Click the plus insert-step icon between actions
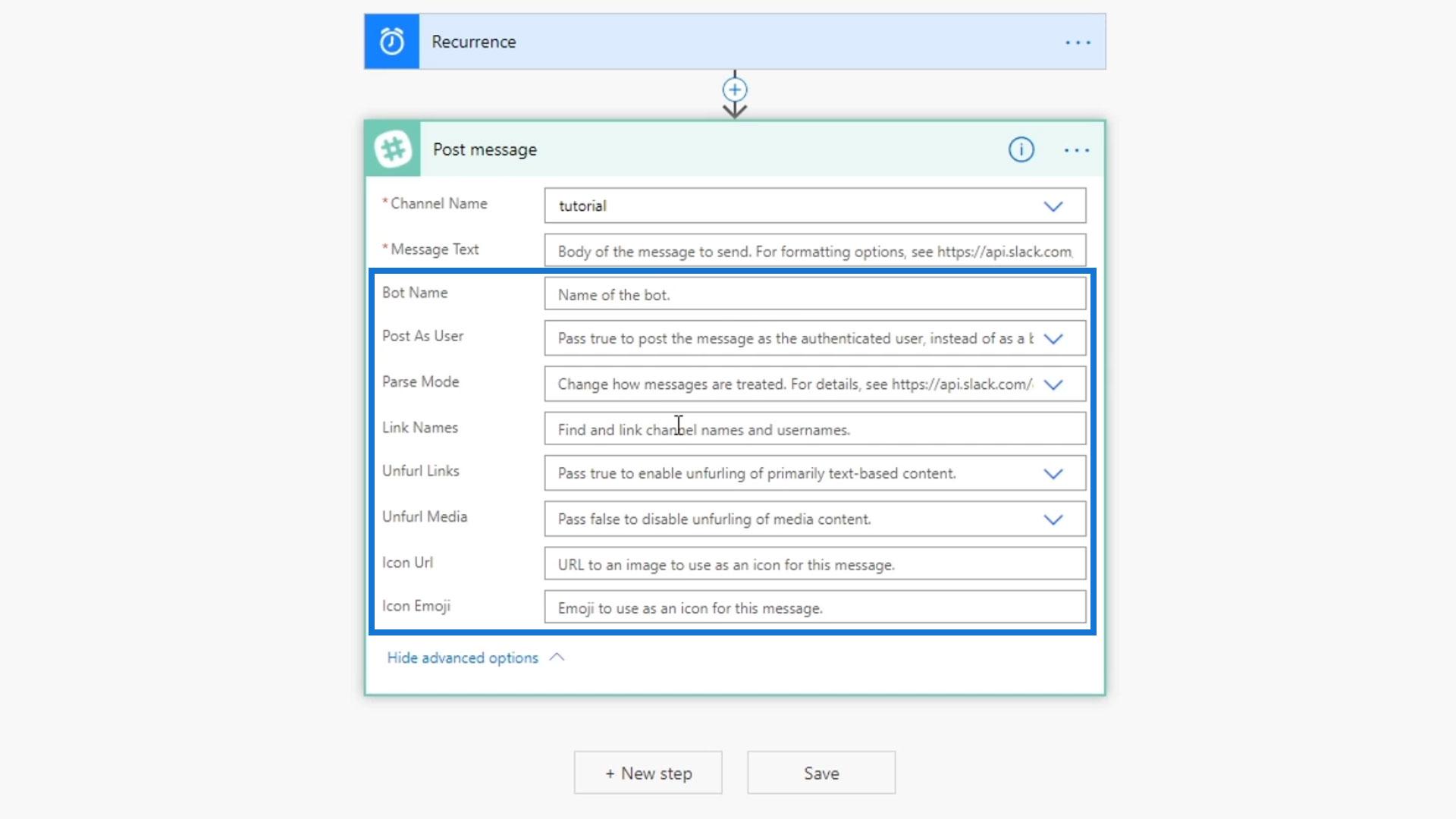Screen dimensions: 1456x819 (x=734, y=90)
